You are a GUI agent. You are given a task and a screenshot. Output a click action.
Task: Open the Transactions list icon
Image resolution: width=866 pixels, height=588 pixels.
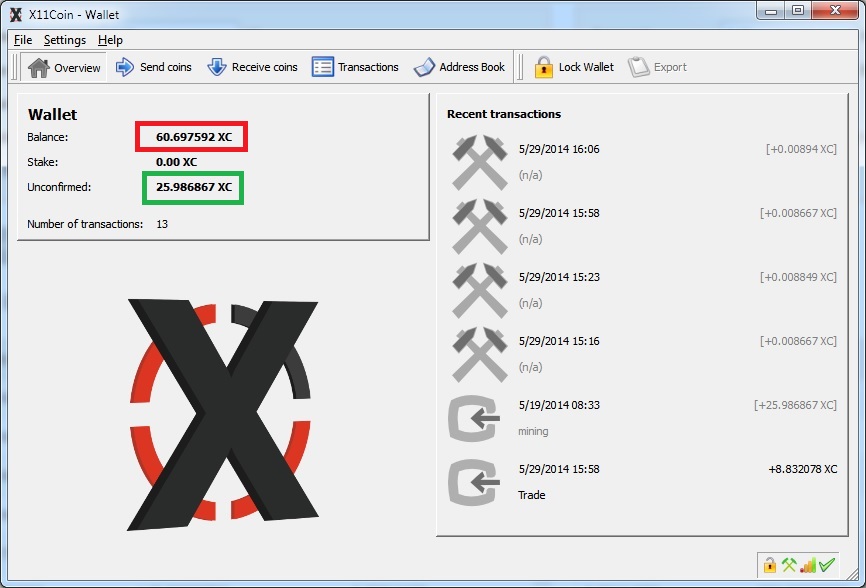point(323,67)
